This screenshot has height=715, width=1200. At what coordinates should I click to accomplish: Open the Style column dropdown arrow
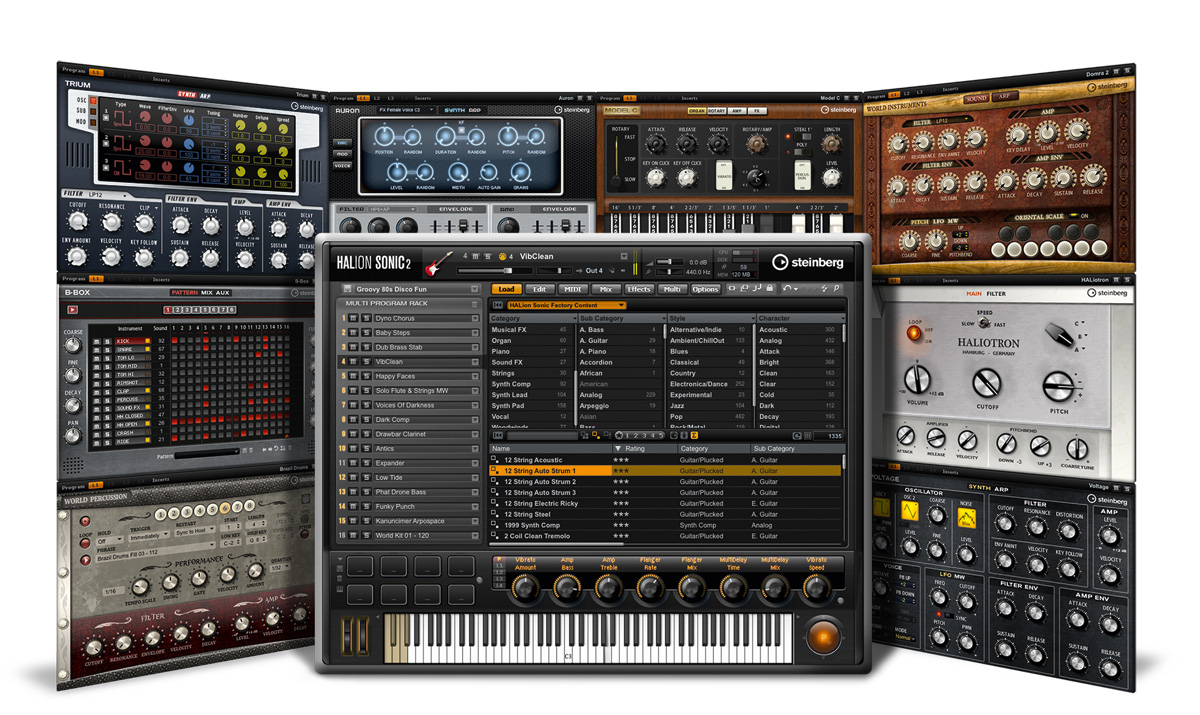[754, 318]
